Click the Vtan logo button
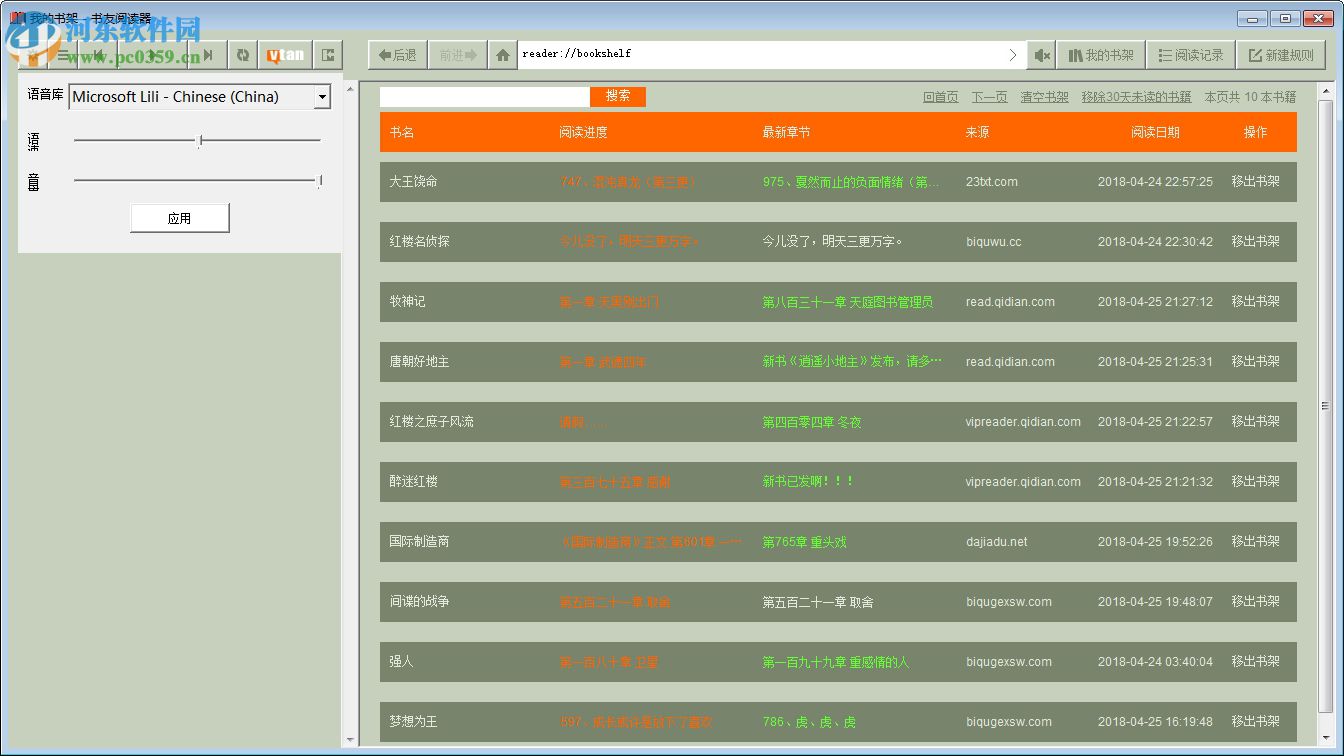The image size is (1344, 756). 285,55
